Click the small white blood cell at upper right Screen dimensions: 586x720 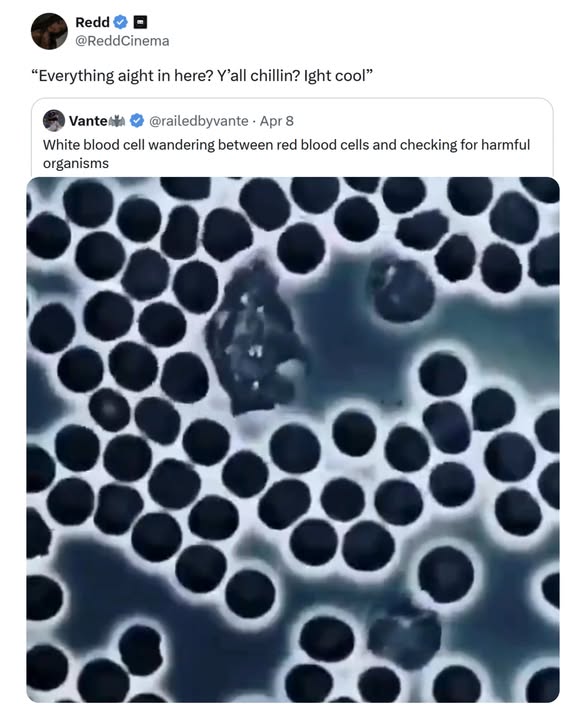(x=401, y=288)
